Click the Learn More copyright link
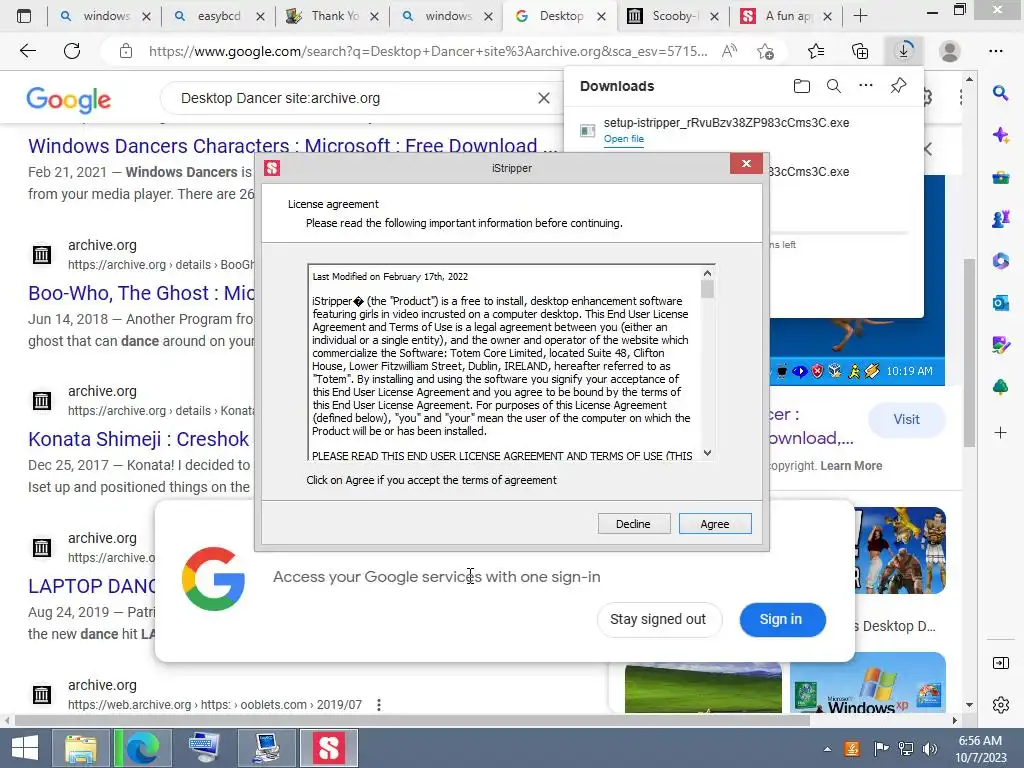 851,466
